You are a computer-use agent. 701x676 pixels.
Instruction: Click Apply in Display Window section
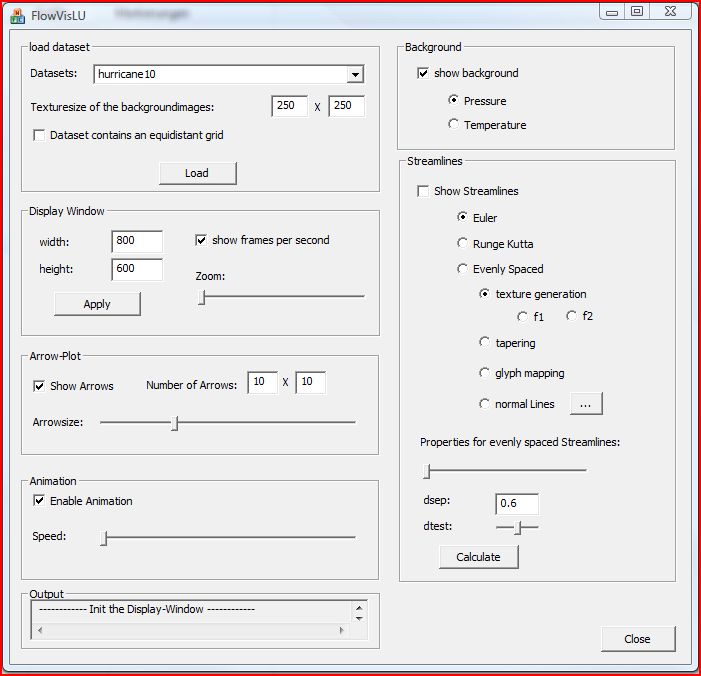(x=97, y=304)
